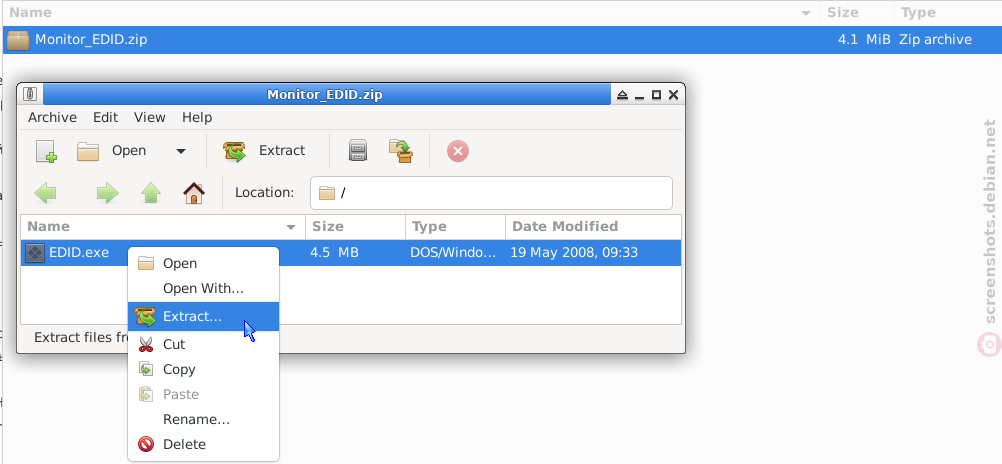The image size is (1002, 464).
Task: Select Extract... in the context menu
Action: tap(203, 316)
